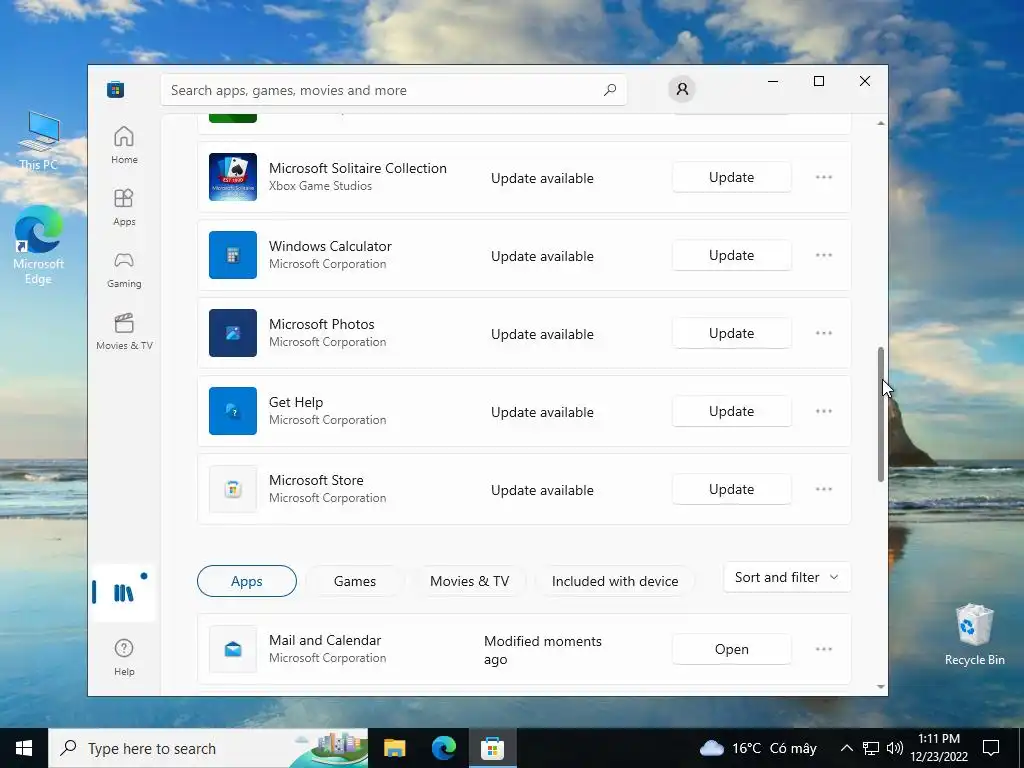This screenshot has height=768, width=1024.
Task: Update Microsoft Store app
Action: pyautogui.click(x=731, y=489)
